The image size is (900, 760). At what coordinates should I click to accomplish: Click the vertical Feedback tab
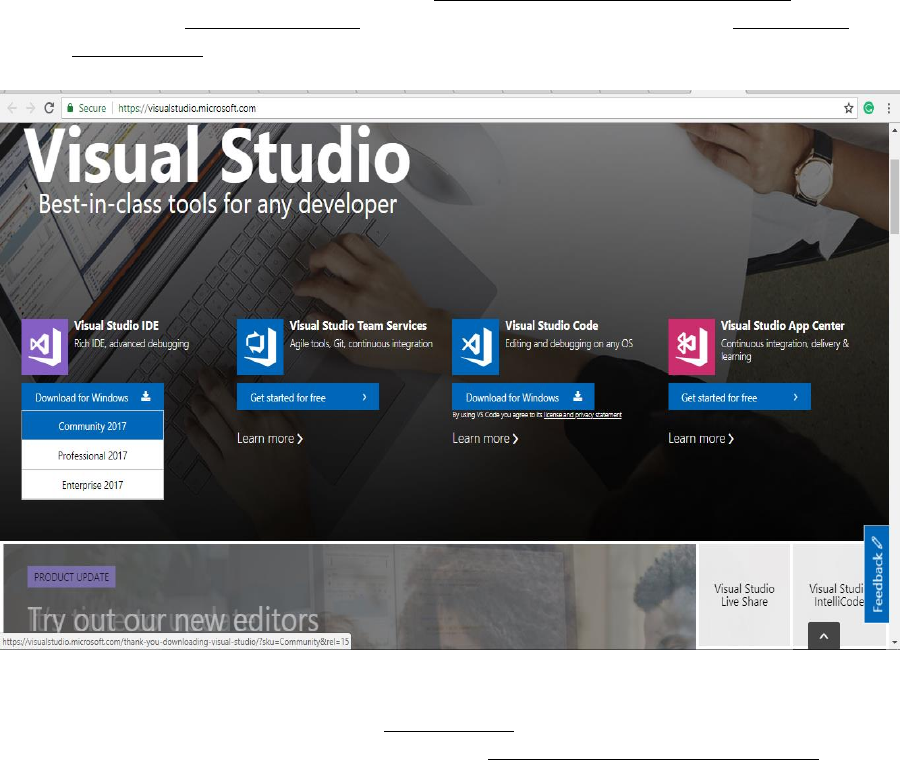point(876,574)
